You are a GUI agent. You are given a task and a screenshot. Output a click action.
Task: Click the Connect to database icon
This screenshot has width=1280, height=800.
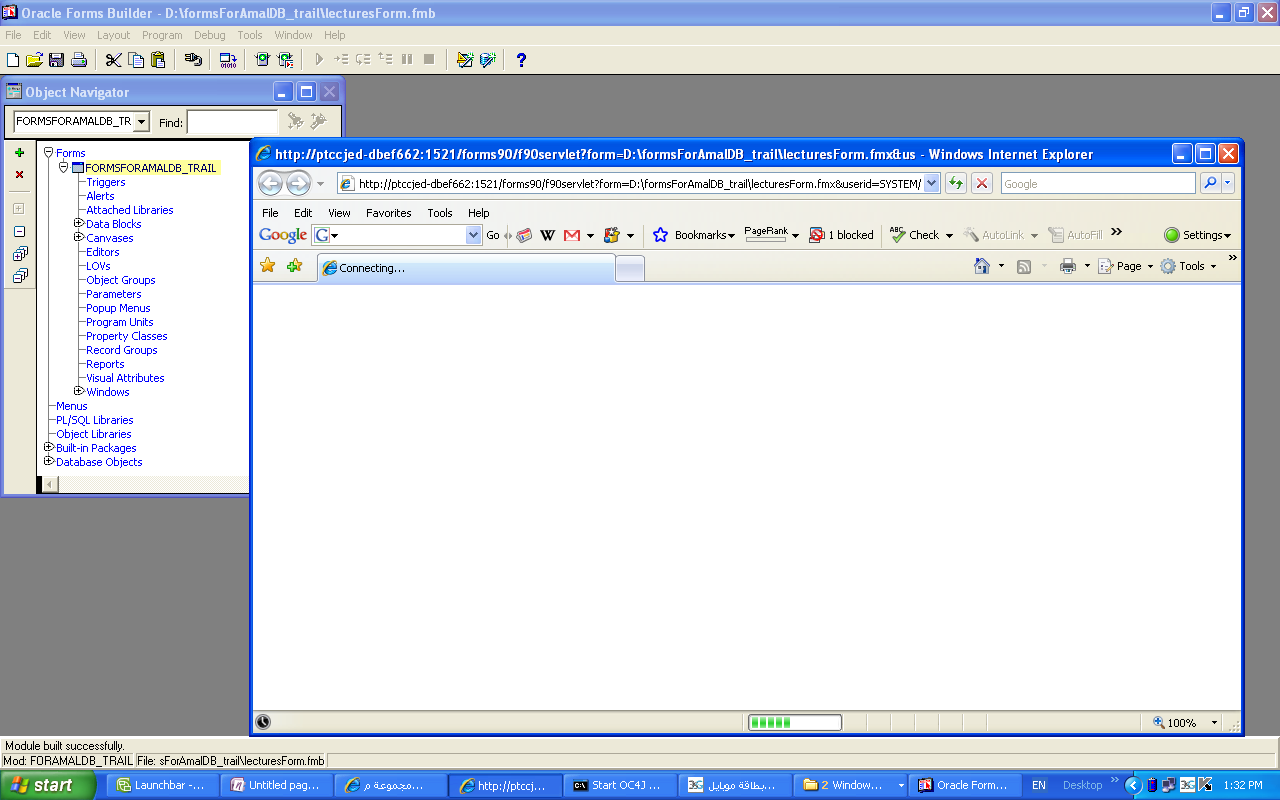click(193, 60)
